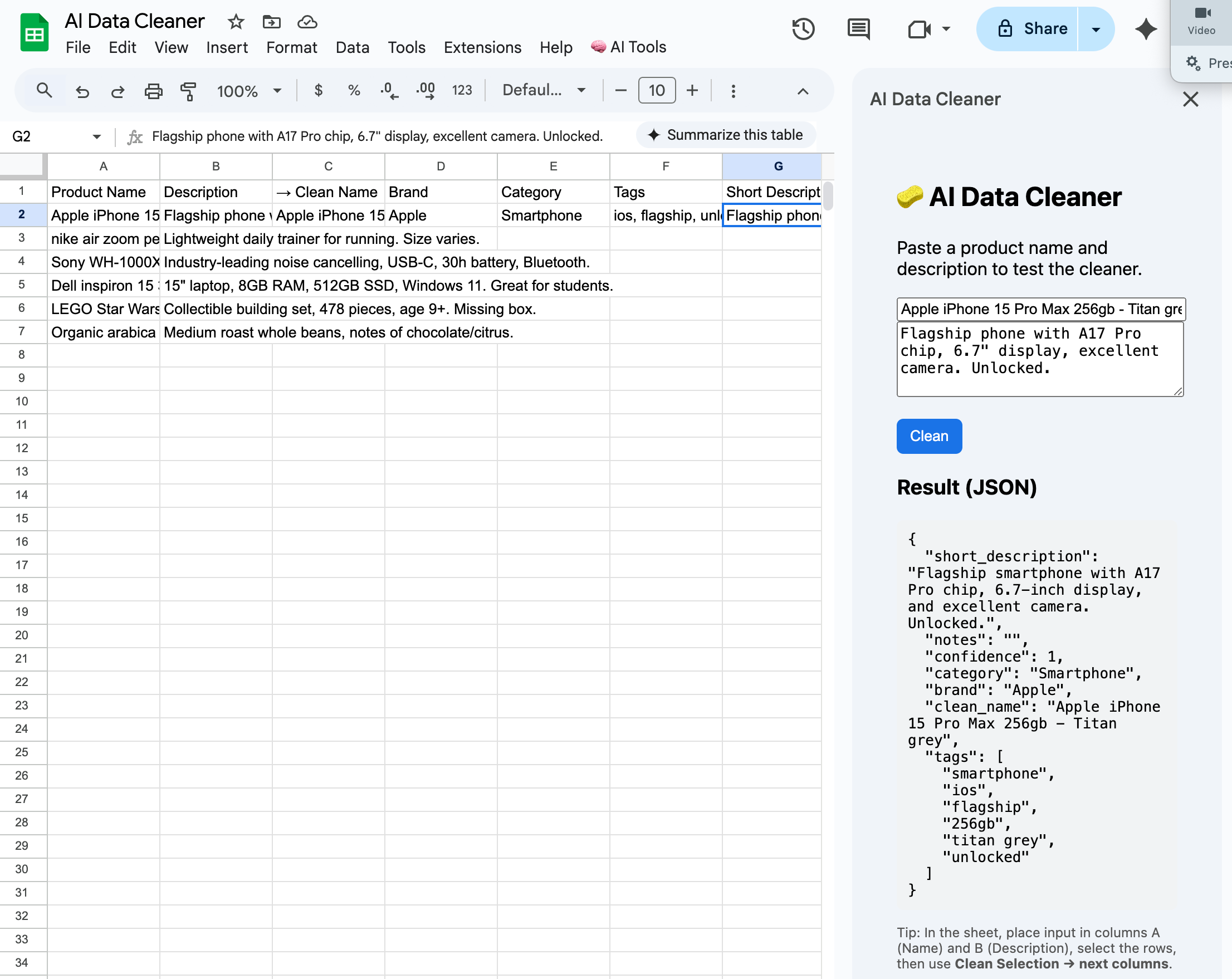Open the zoom level dropdown
Image resolution: width=1232 pixels, height=979 pixels.
point(248,90)
